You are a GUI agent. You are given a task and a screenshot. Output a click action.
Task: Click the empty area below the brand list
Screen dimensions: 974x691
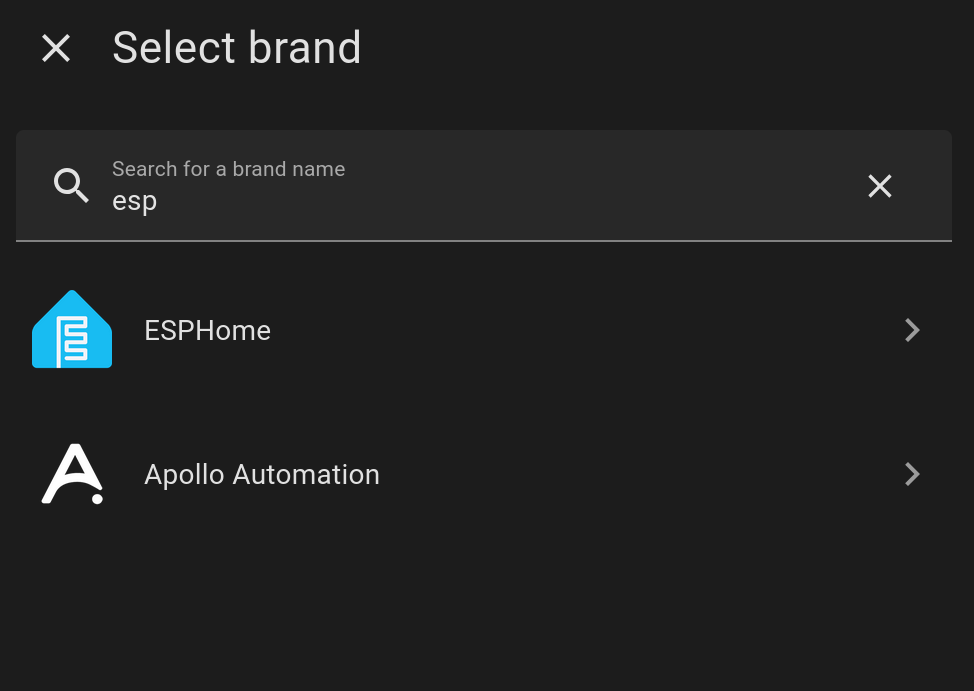tap(487, 610)
